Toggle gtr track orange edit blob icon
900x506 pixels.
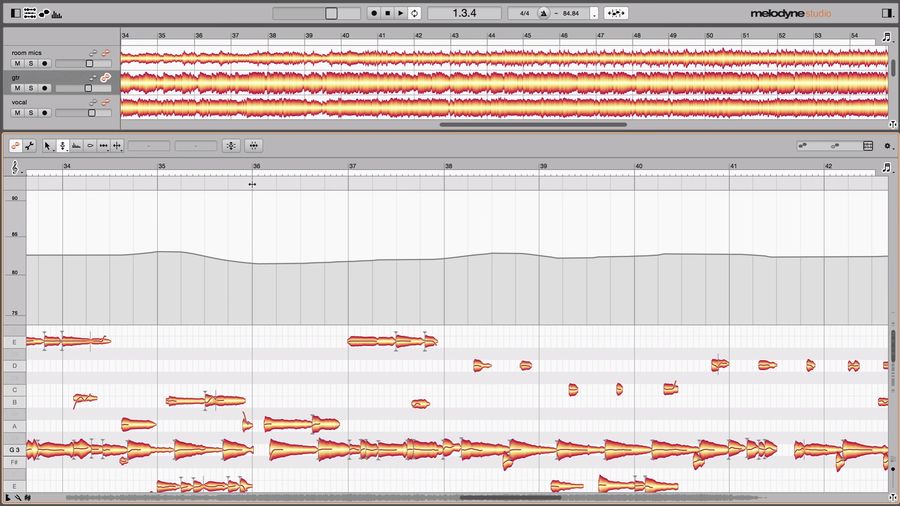(105, 77)
